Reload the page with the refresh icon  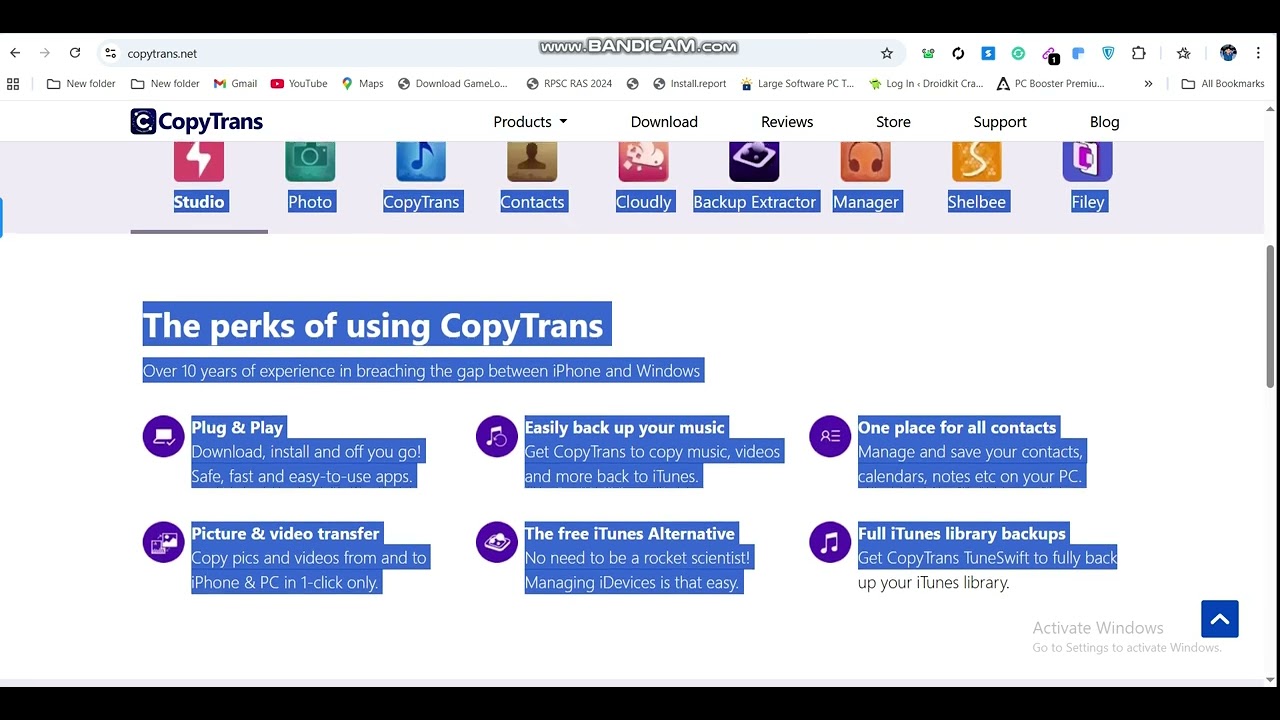[75, 53]
